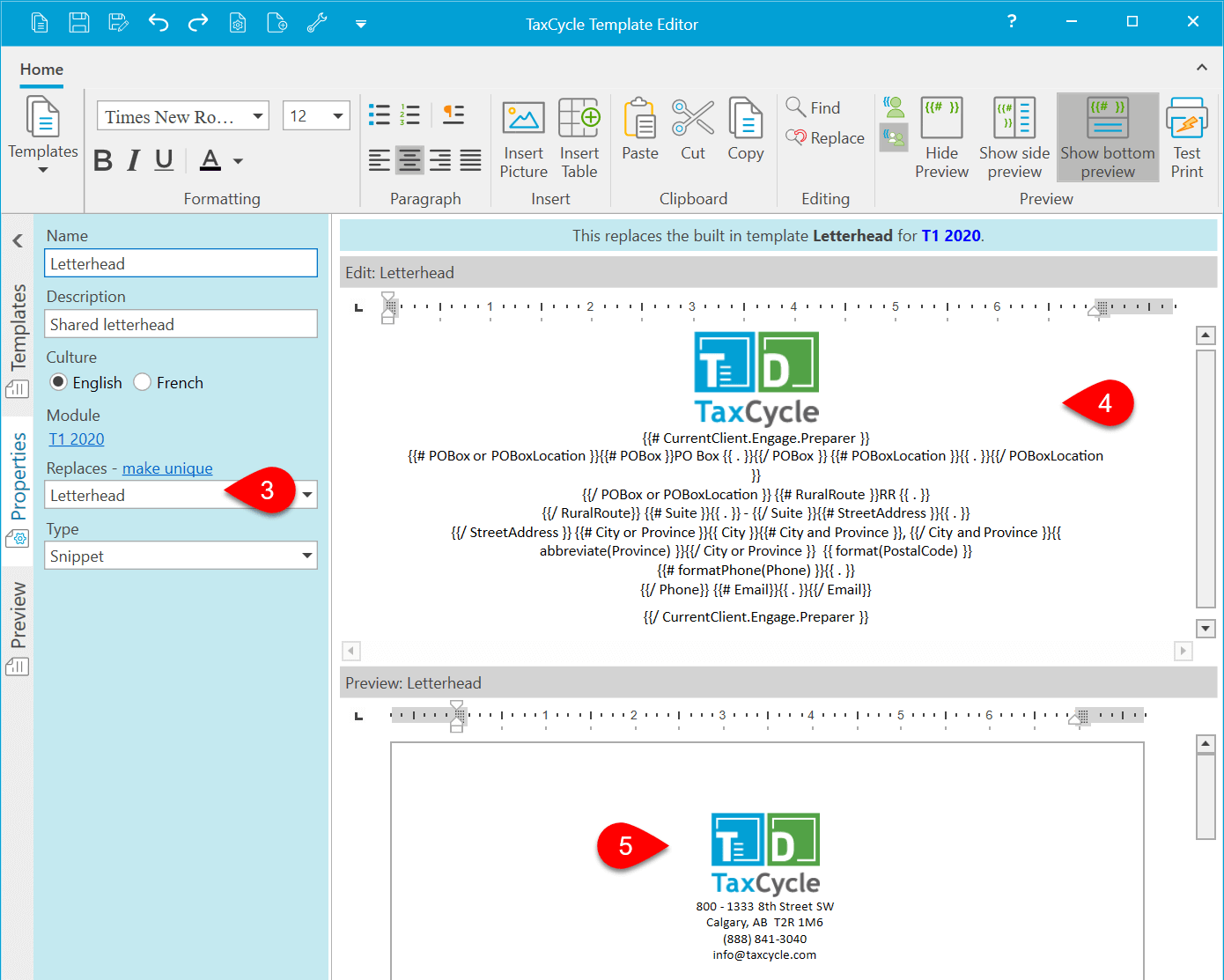Viewport: 1224px width, 980px height.
Task: Paste from clipboard
Action: click(640, 129)
